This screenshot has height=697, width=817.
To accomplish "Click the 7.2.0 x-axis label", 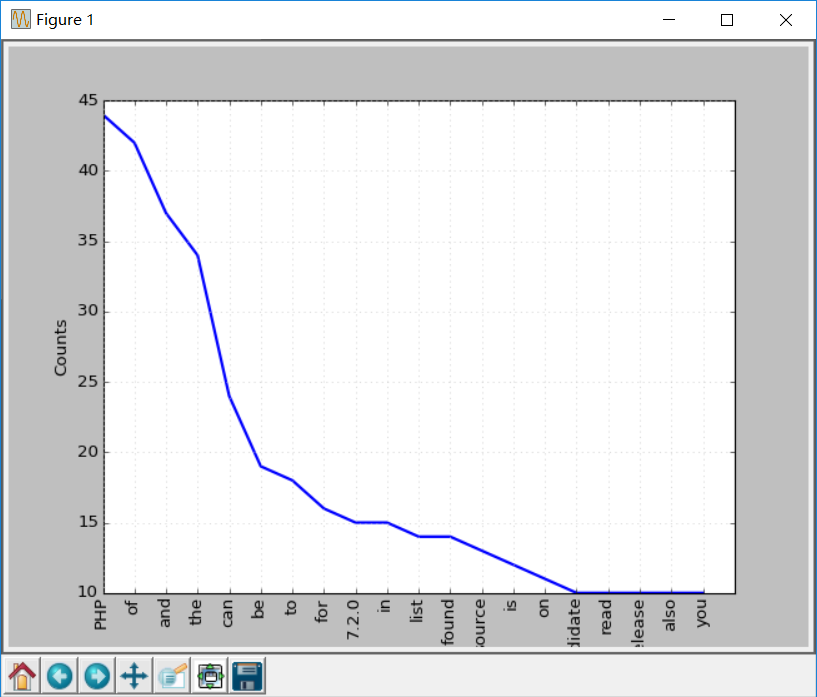I will click(353, 619).
